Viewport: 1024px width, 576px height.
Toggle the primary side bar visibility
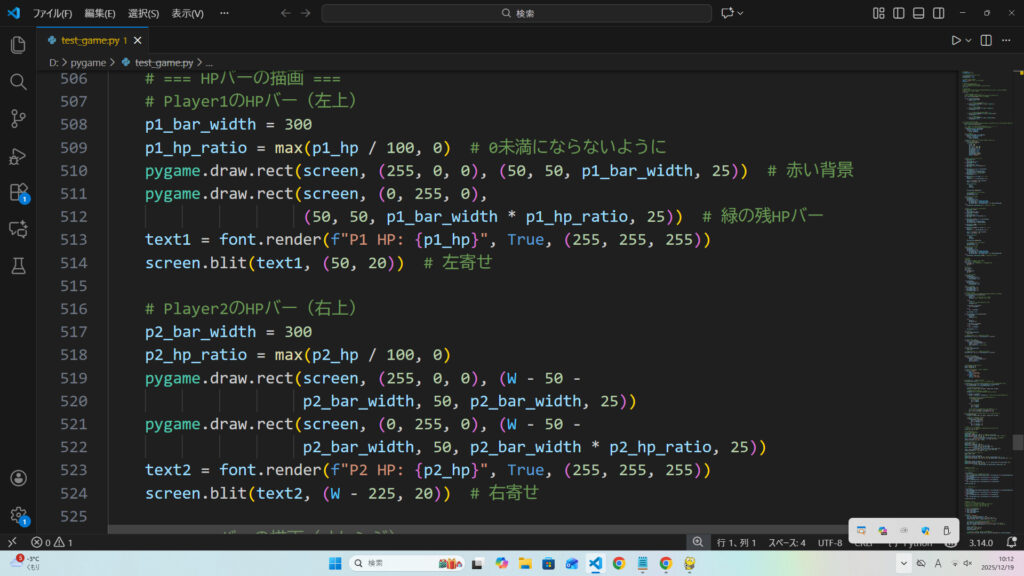899,13
